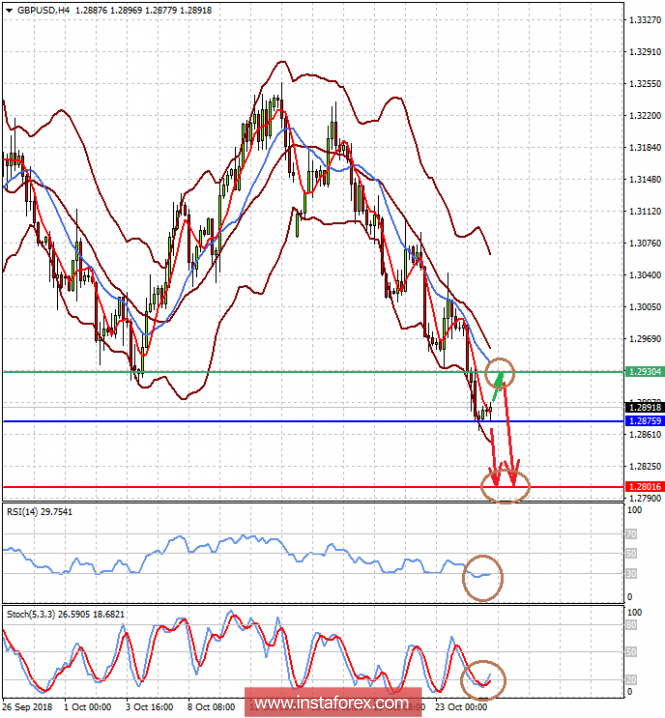Viewport: 665px width, 718px height.
Task: Click the 1.30050 price axis label
Action: tap(645, 307)
